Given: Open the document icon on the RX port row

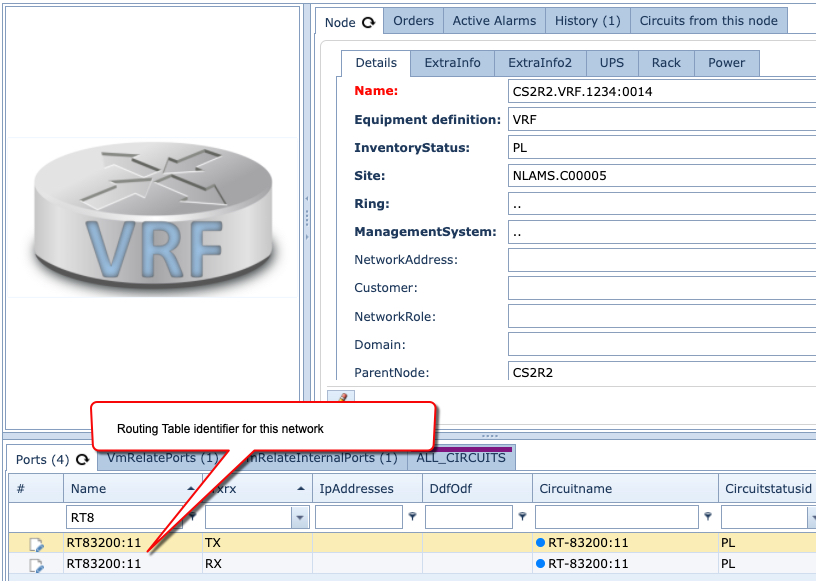Looking at the screenshot, I should [37, 563].
